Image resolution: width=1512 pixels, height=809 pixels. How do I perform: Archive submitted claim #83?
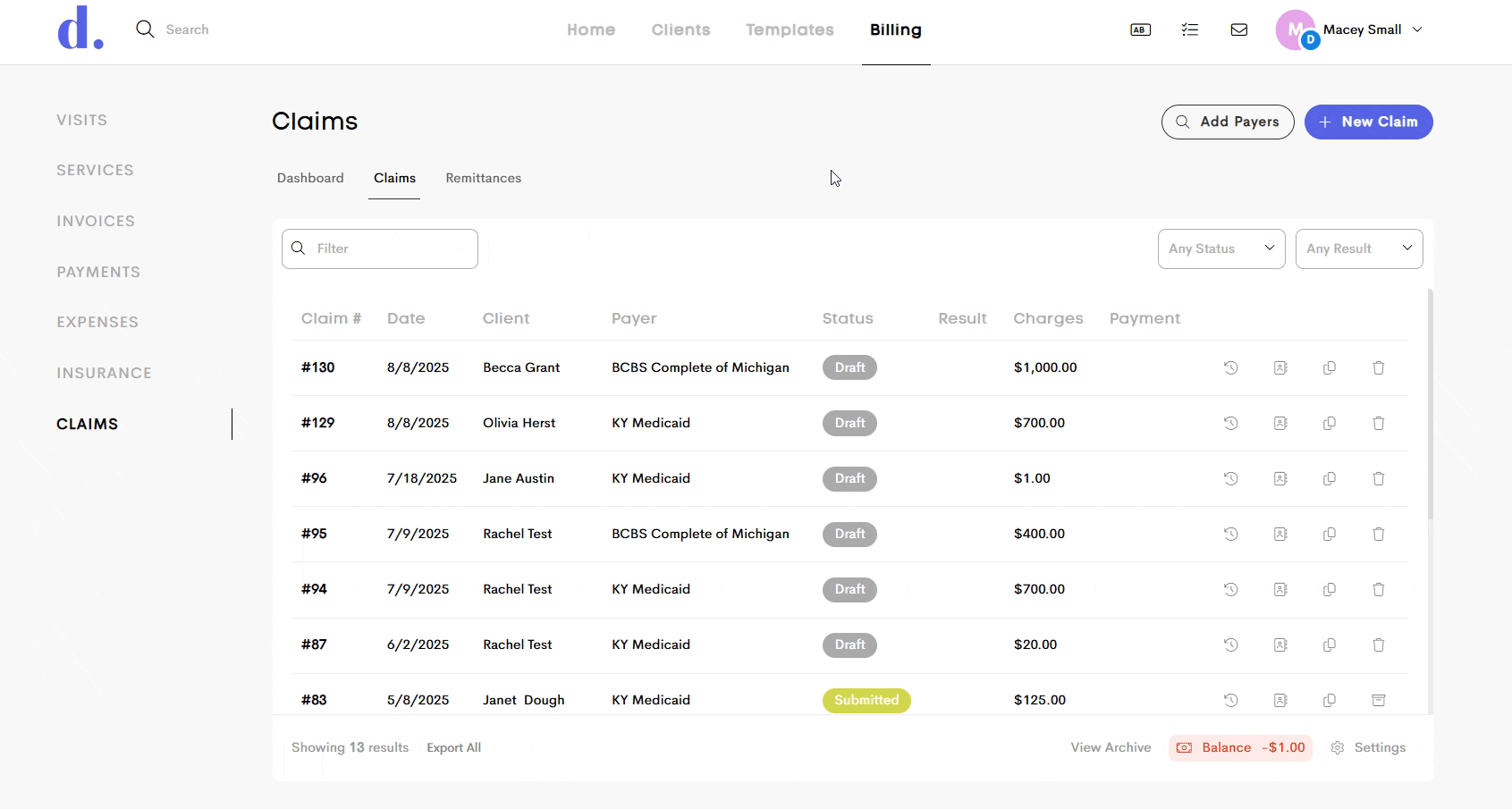[1378, 700]
